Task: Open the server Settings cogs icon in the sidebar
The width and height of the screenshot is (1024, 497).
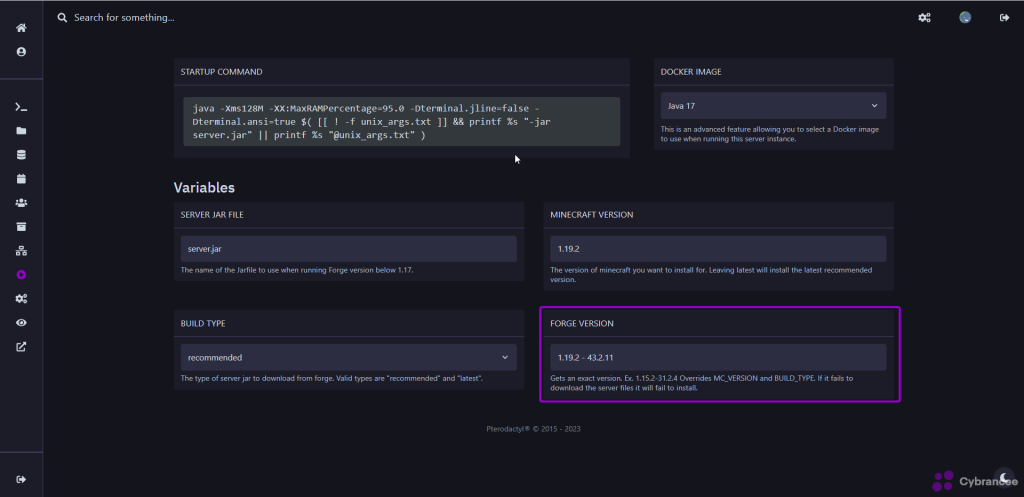Action: [x=21, y=298]
